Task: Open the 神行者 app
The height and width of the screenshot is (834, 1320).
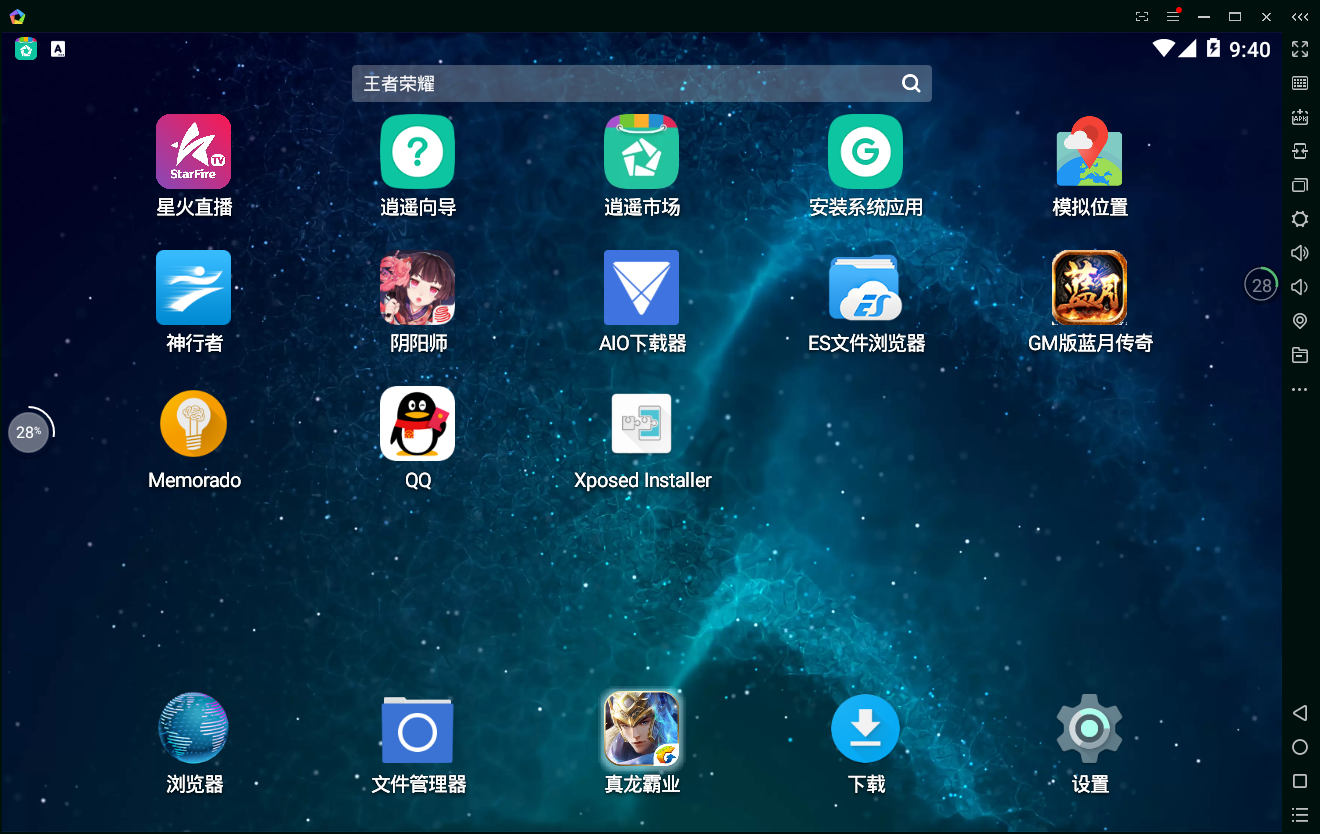Action: tap(194, 287)
